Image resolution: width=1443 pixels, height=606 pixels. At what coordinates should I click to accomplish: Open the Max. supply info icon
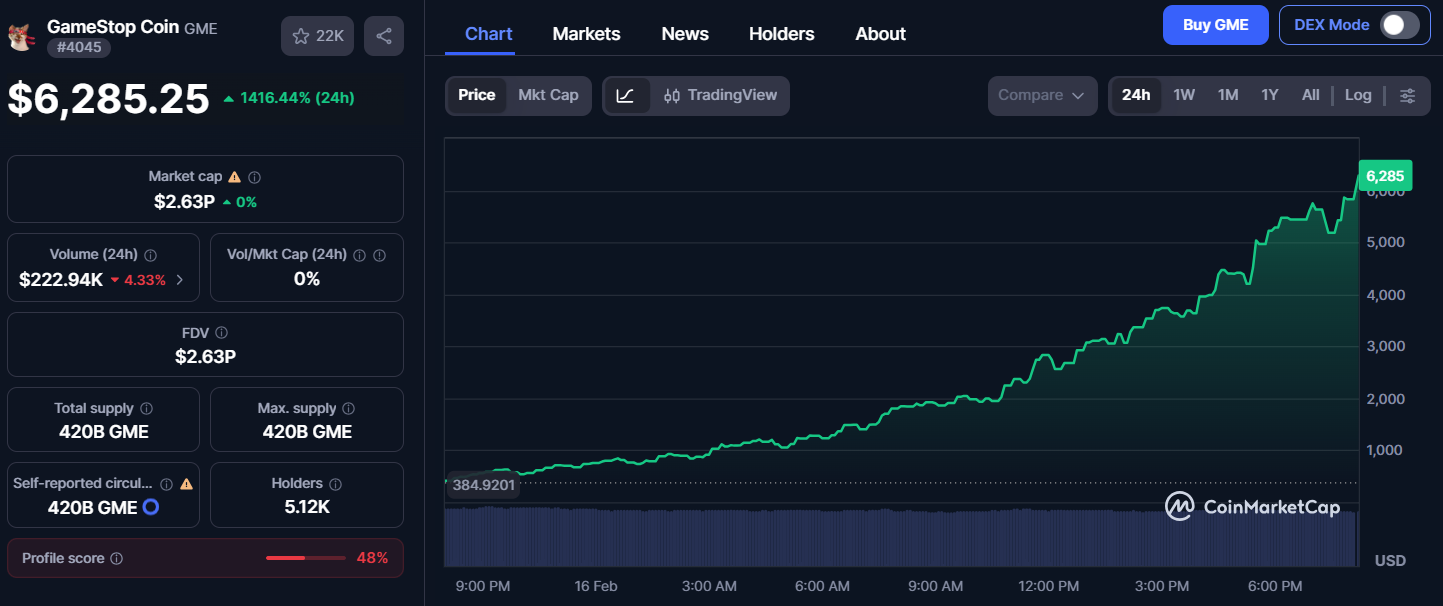pos(348,409)
